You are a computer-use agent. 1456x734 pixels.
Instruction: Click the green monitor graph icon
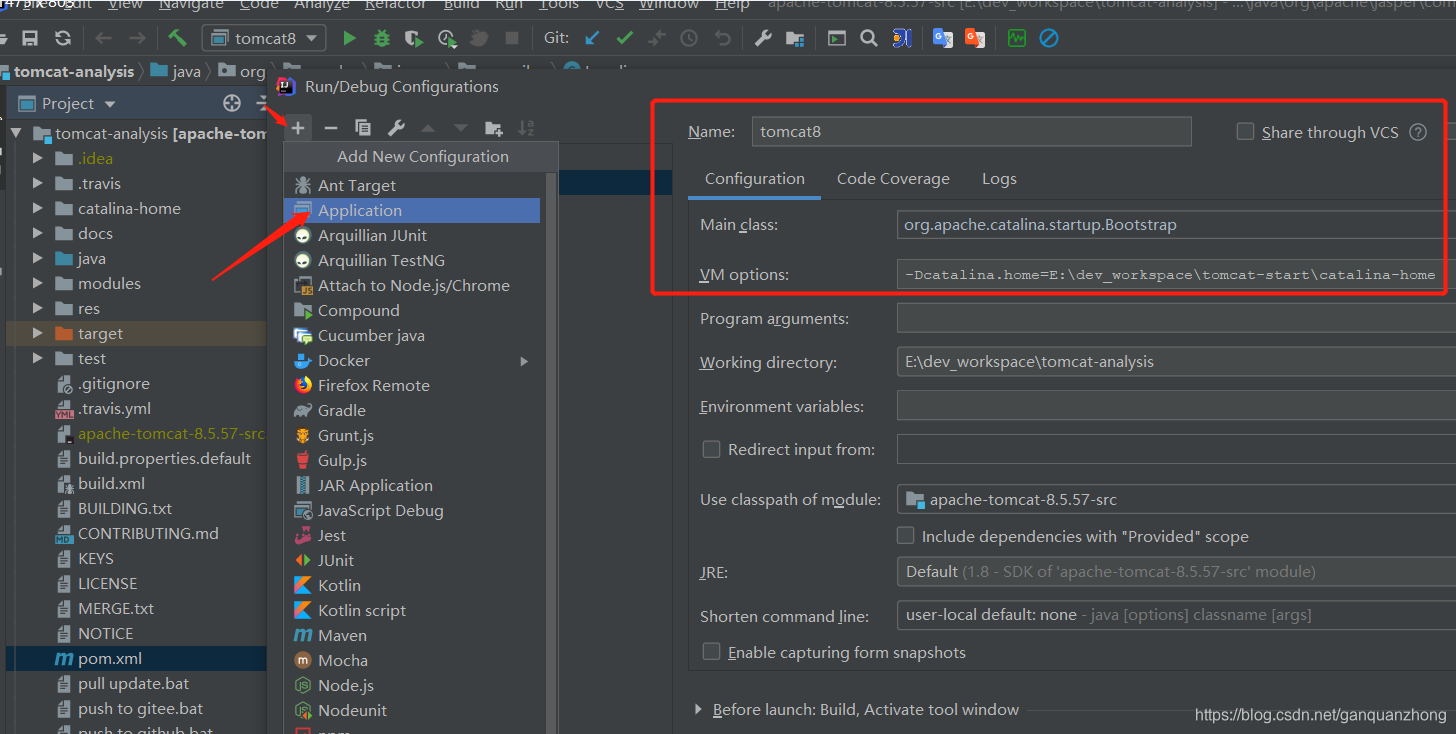pyautogui.click(x=1017, y=38)
